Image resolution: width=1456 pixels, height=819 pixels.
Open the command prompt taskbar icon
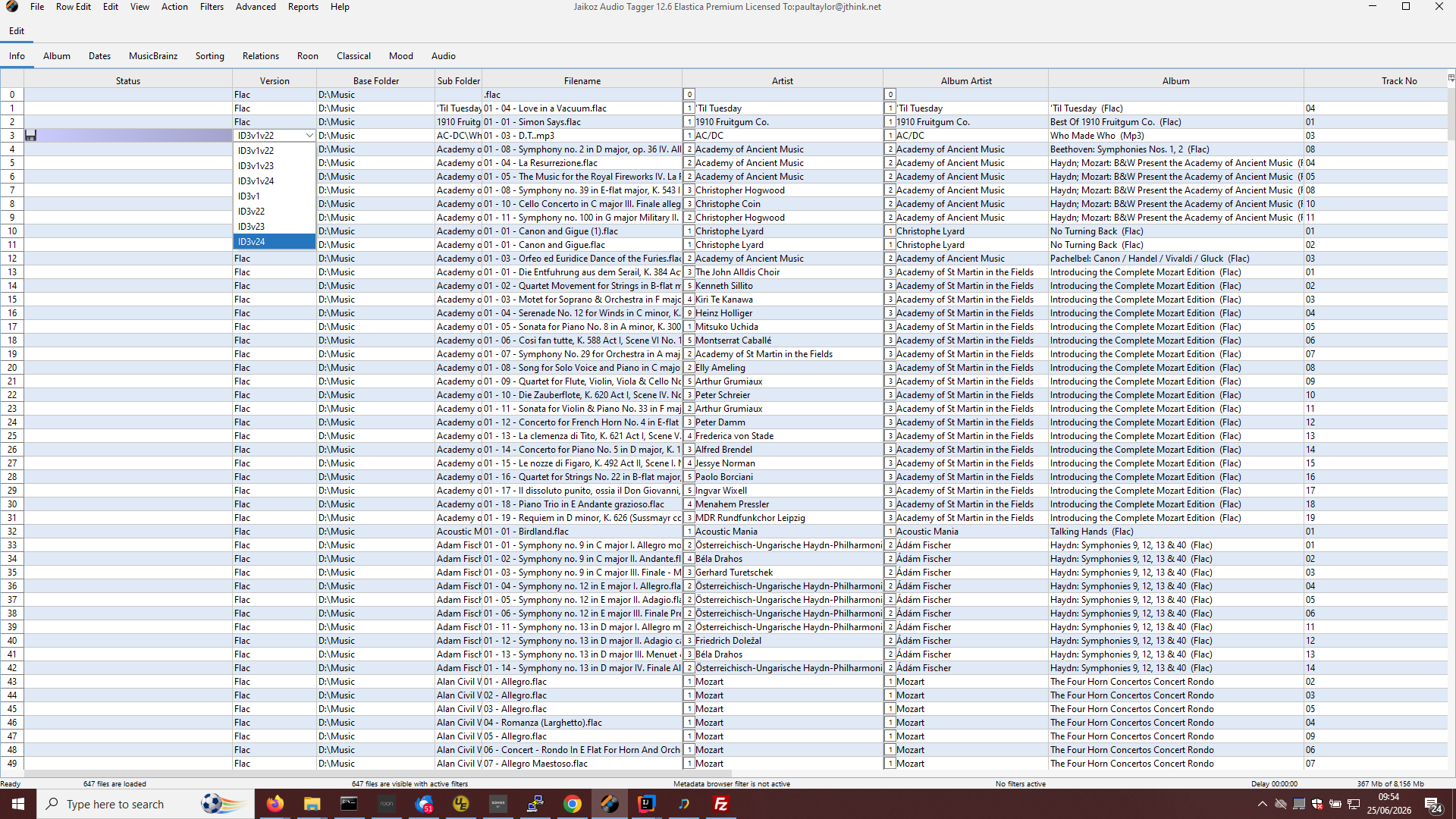click(349, 804)
